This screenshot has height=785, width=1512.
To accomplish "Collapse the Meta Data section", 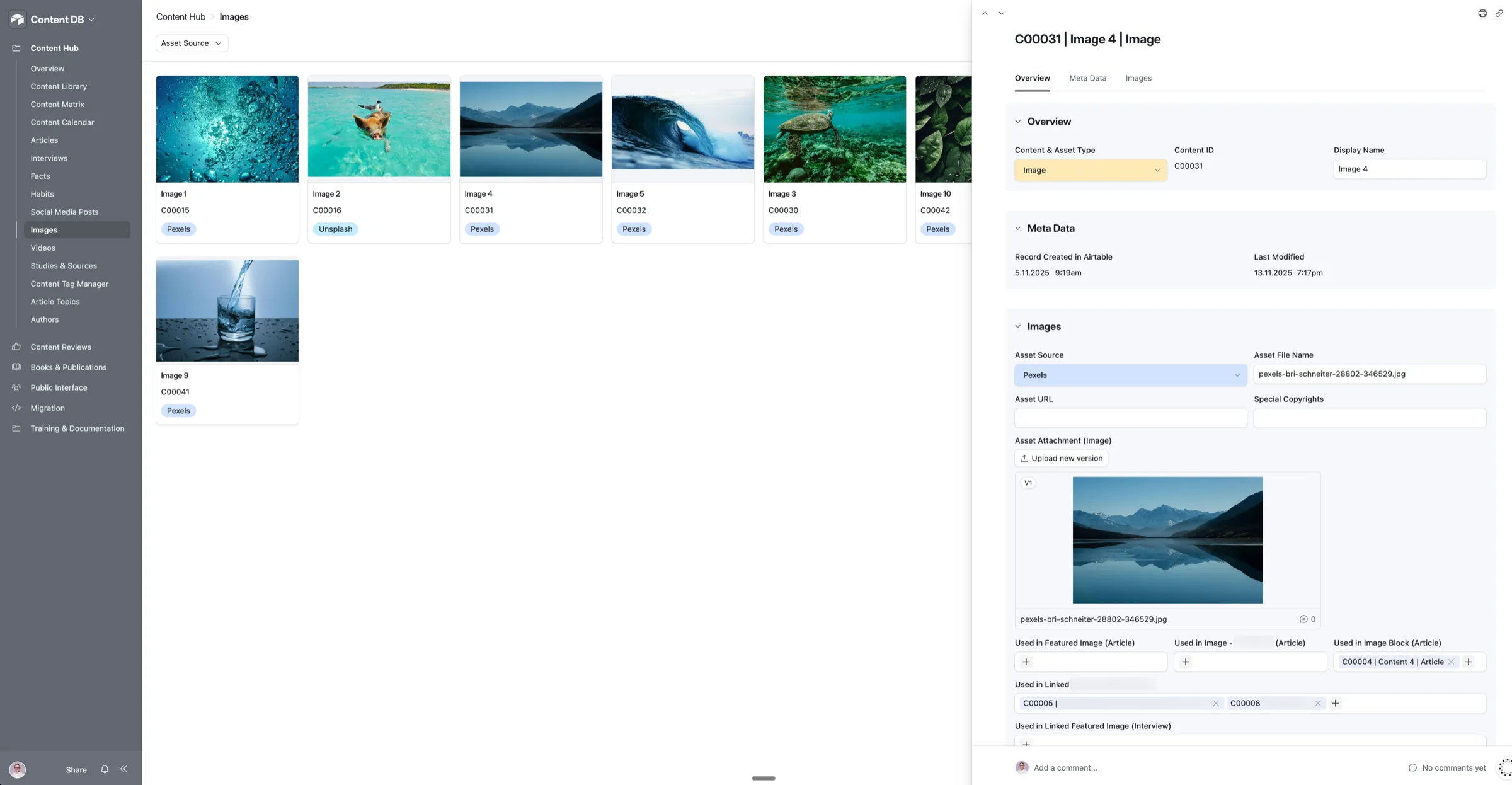I will pos(1017,228).
